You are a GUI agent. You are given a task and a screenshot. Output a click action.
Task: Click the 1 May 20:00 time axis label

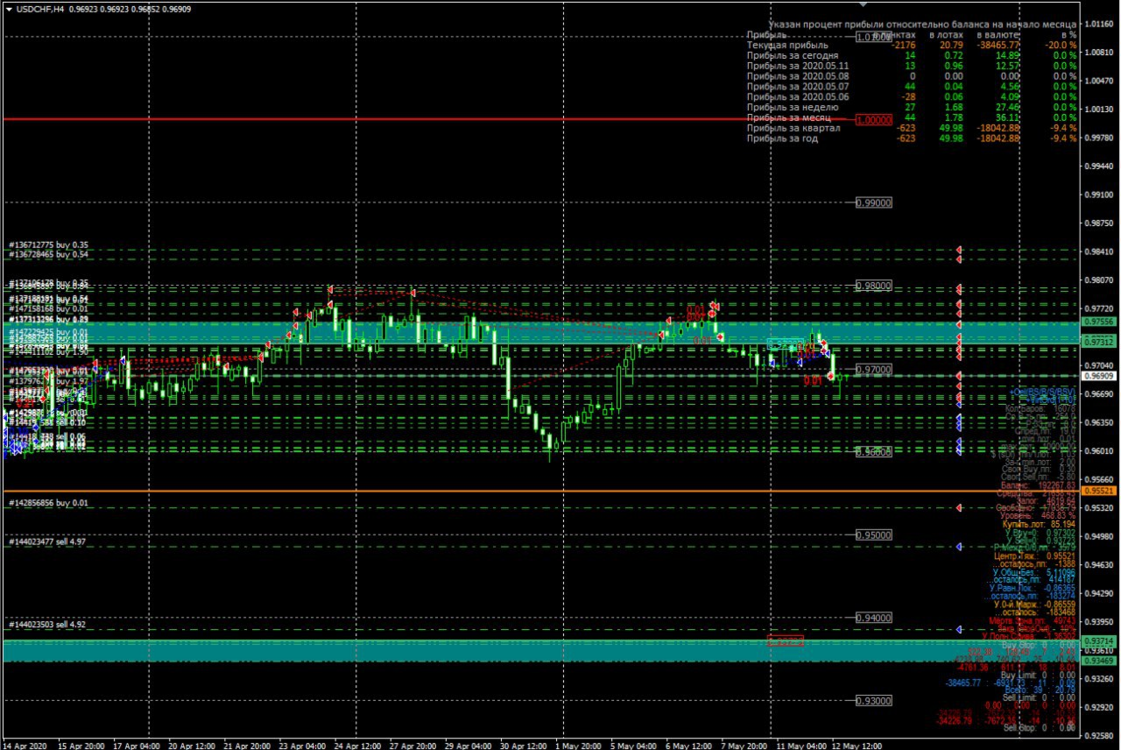578,746
